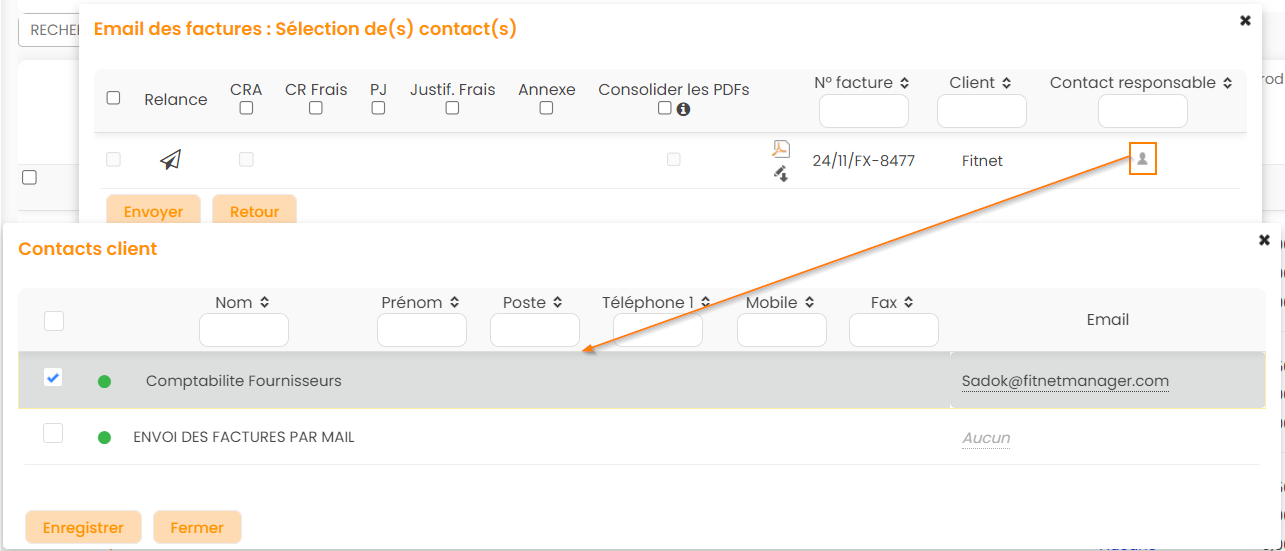
Task: Click green status dot for Comptabilite Fournisseurs
Action: [x=104, y=381]
